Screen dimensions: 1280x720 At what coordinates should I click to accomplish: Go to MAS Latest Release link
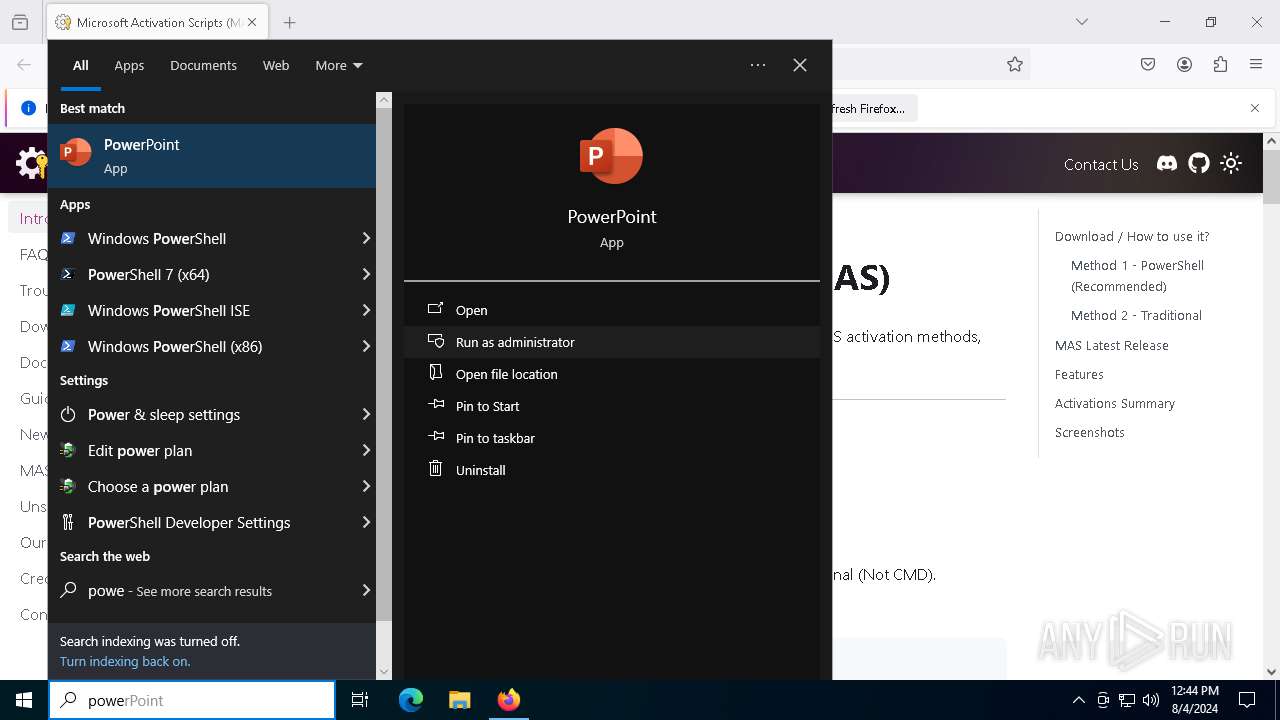(x=1111, y=345)
